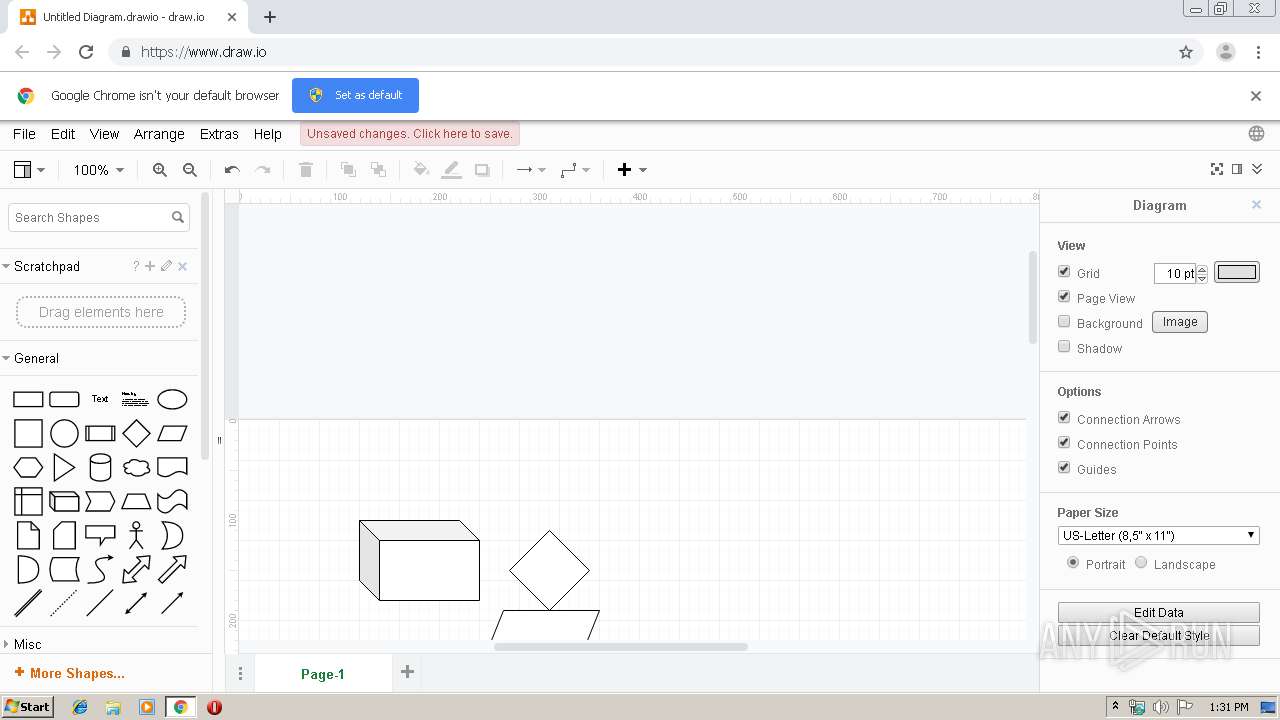
Task: Collapse the toolbar with chevron icon
Action: (x=1257, y=170)
